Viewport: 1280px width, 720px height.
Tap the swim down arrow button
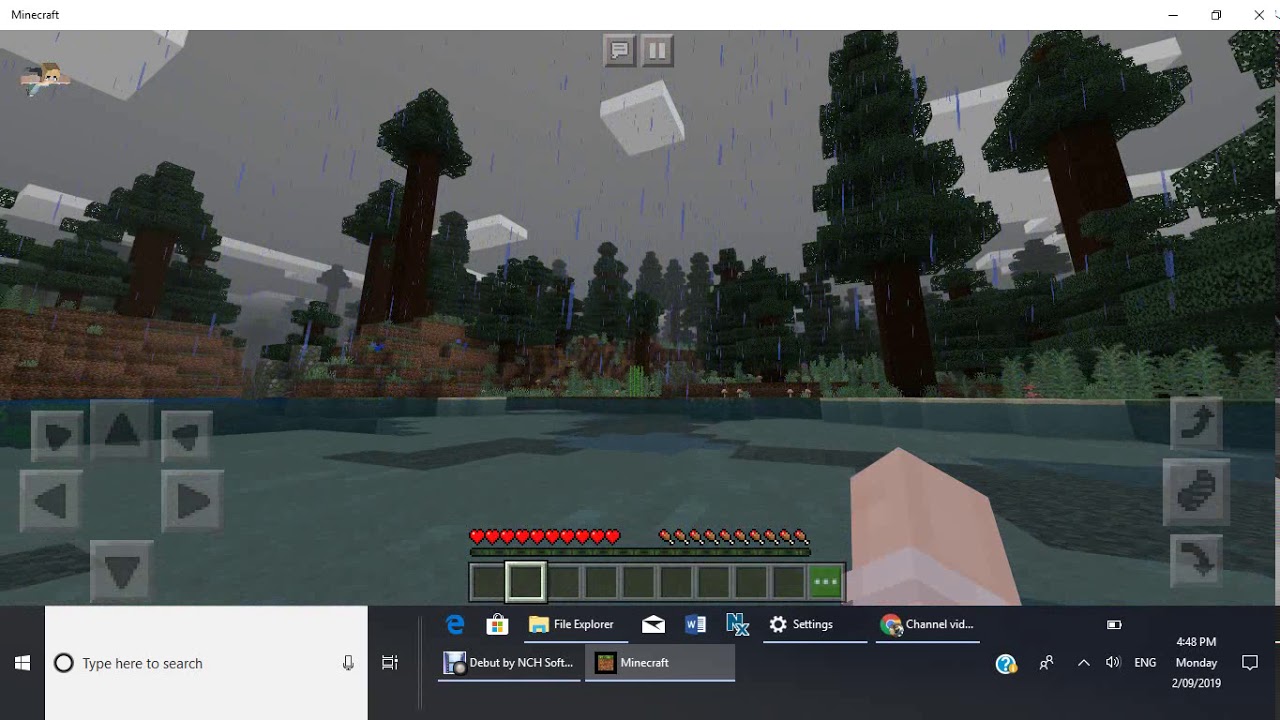[x=1196, y=560]
